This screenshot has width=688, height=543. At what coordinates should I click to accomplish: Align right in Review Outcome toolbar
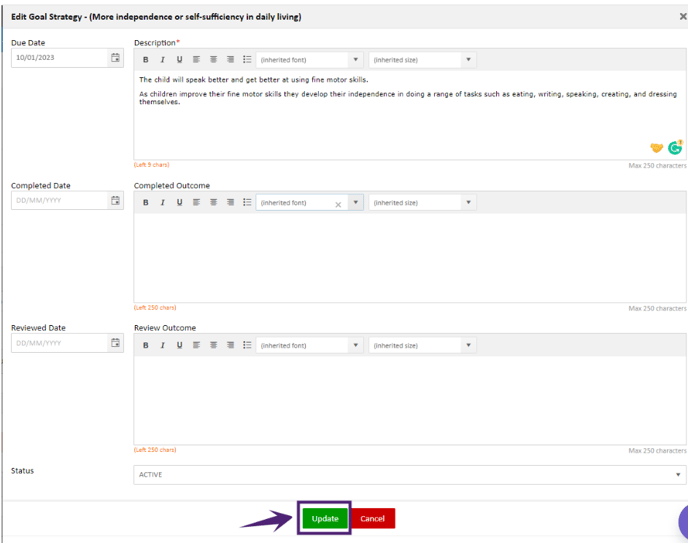coord(230,346)
